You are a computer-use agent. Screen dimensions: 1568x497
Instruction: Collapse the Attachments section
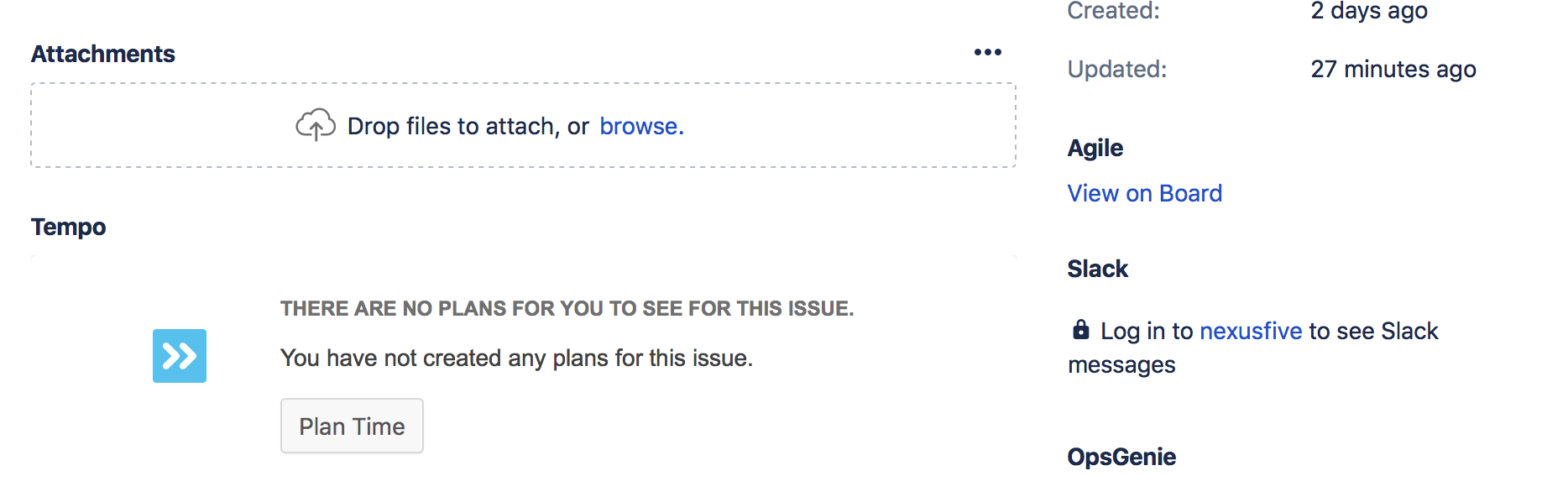pyautogui.click(x=103, y=54)
